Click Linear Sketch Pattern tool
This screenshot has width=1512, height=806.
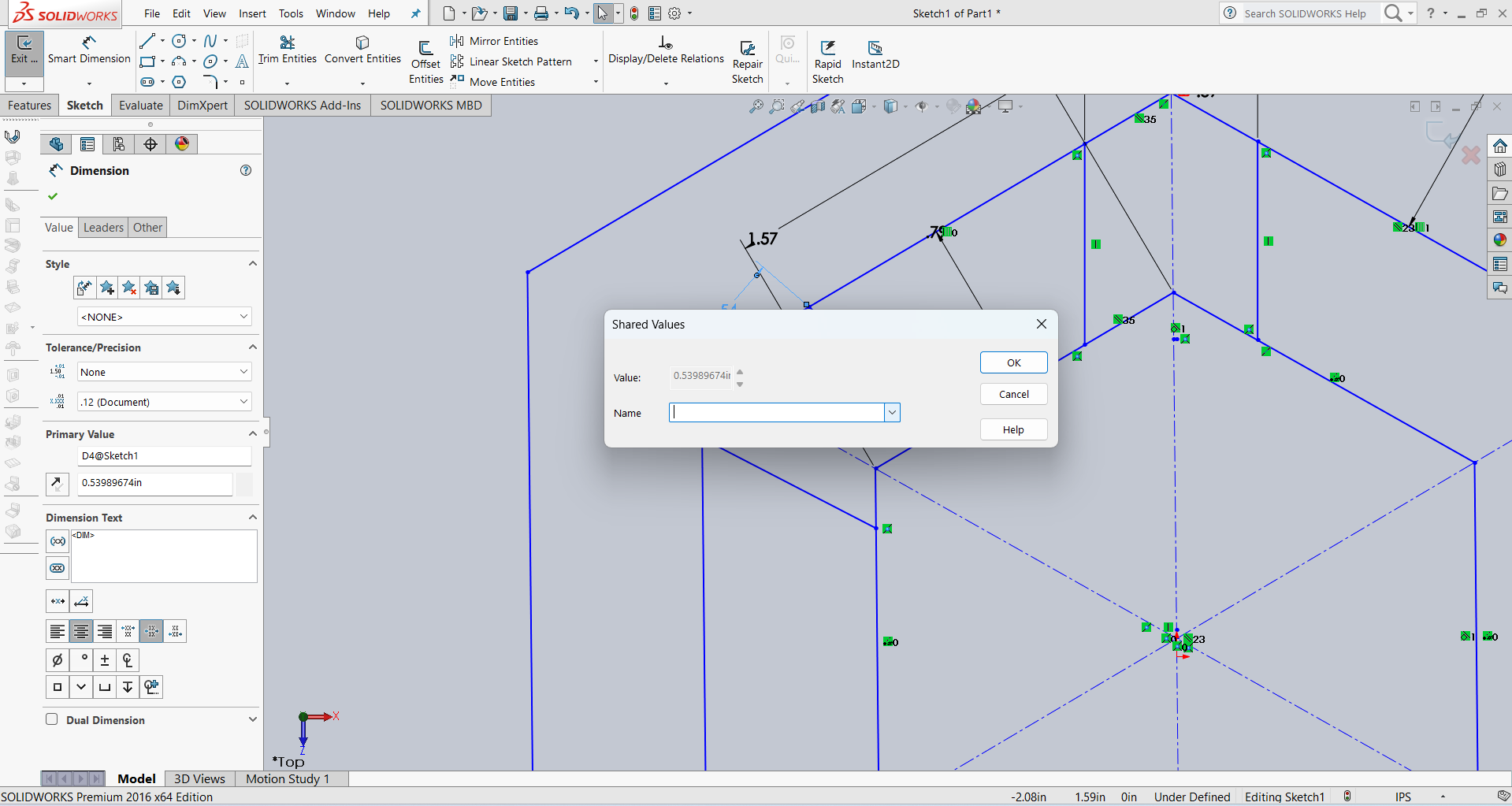[x=511, y=61]
